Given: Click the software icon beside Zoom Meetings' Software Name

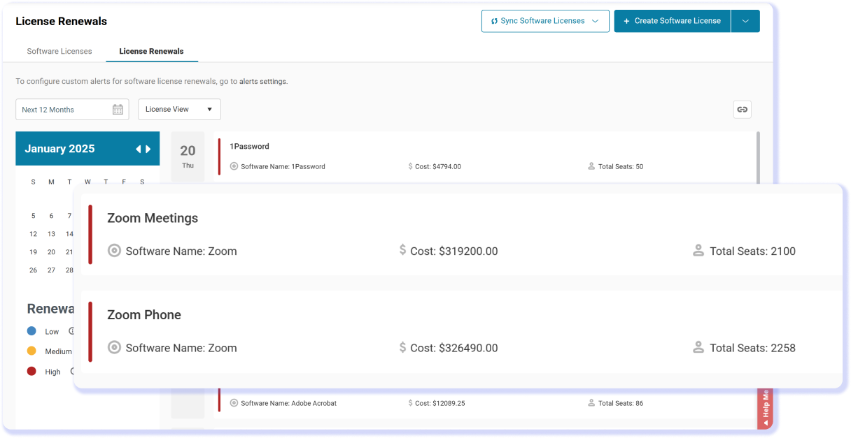Looking at the screenshot, I should tap(114, 251).
